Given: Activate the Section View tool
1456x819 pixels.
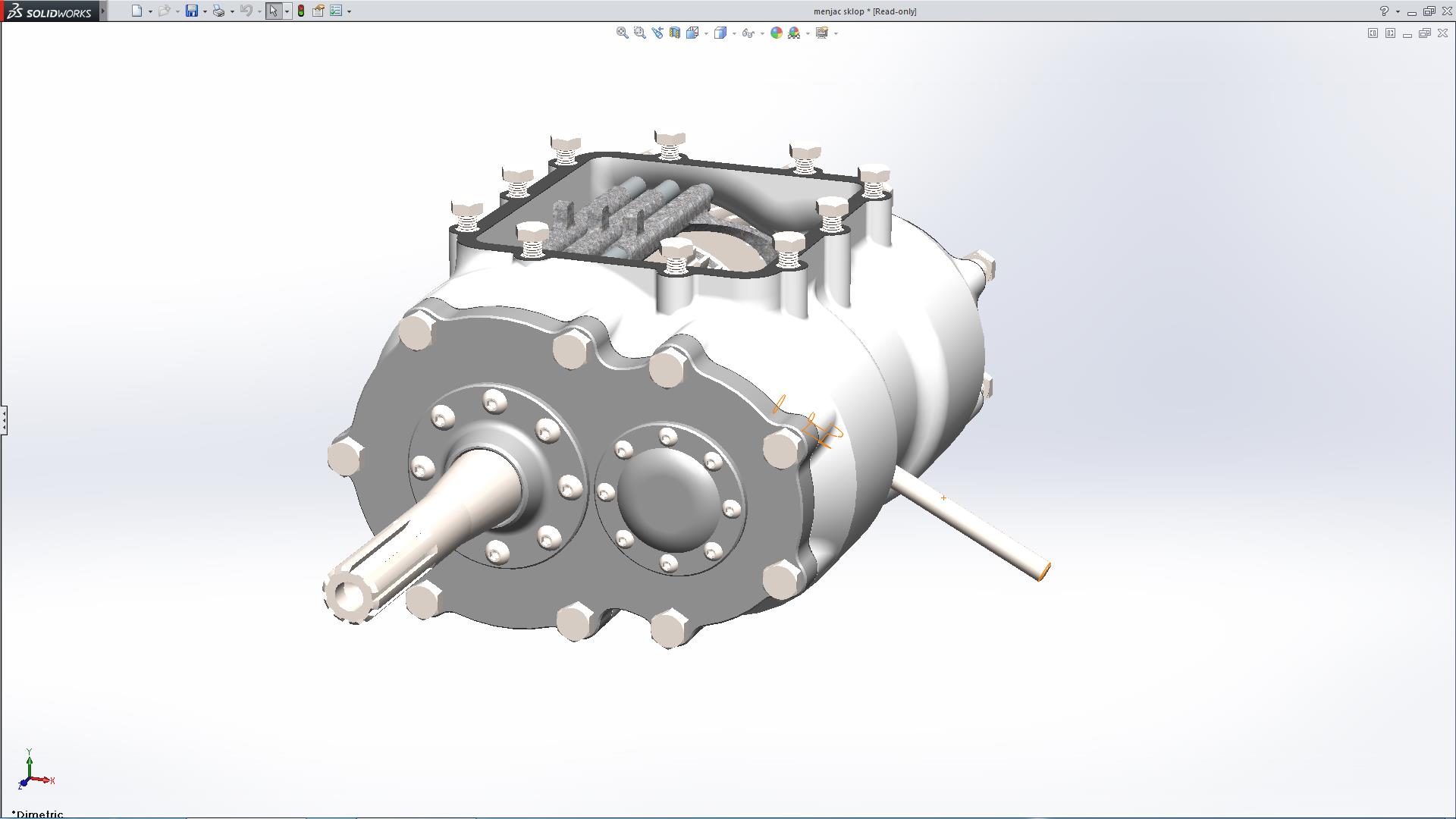Looking at the screenshot, I should 674,33.
